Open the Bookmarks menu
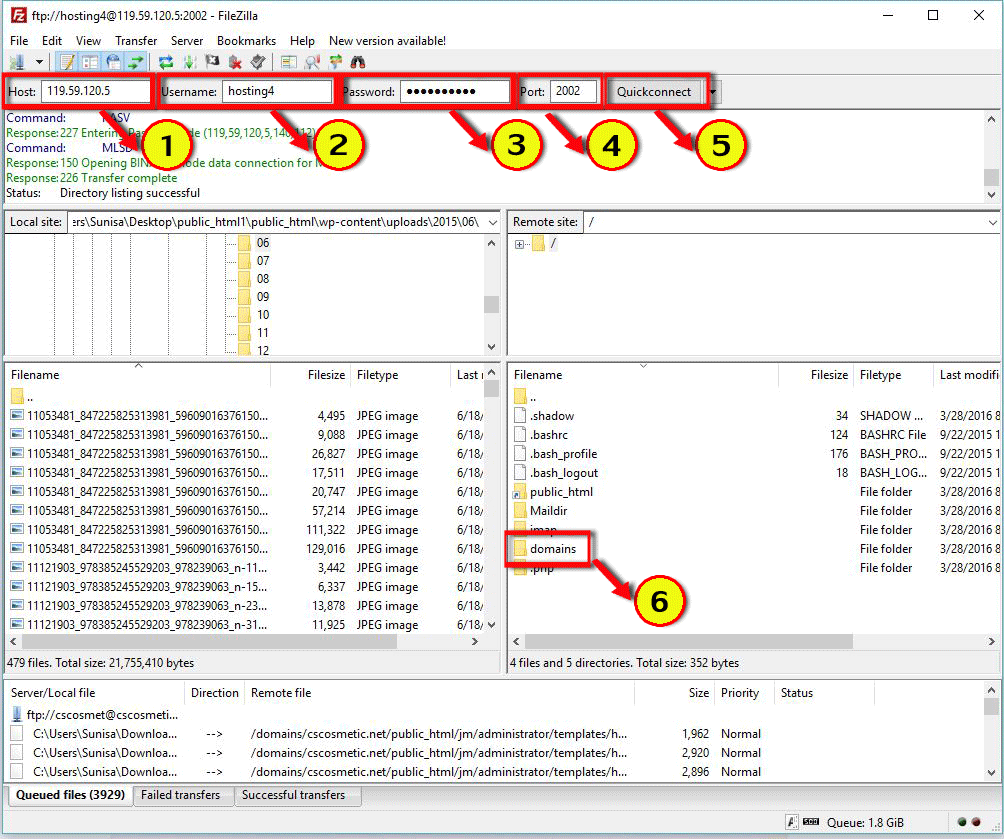The image size is (1004, 839). [246, 41]
